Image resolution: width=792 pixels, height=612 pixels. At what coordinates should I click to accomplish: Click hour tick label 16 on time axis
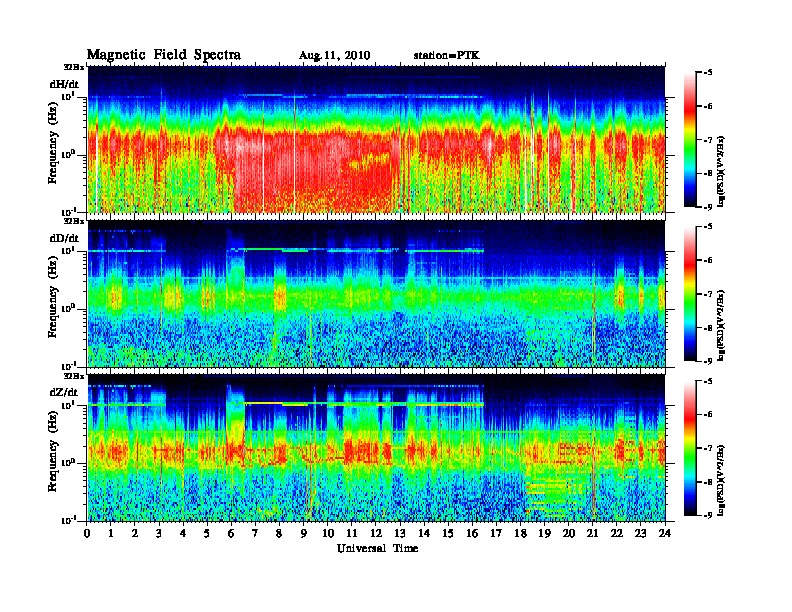(x=472, y=533)
